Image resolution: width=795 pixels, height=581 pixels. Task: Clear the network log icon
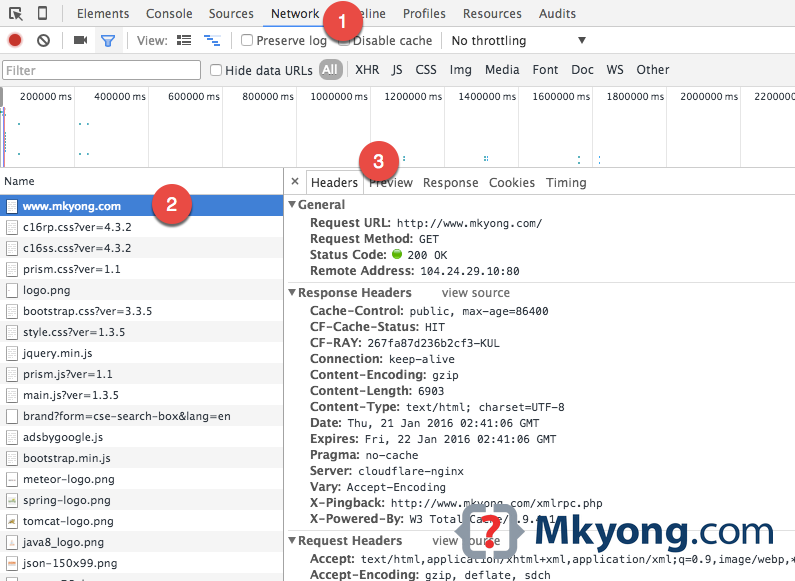[x=44, y=40]
